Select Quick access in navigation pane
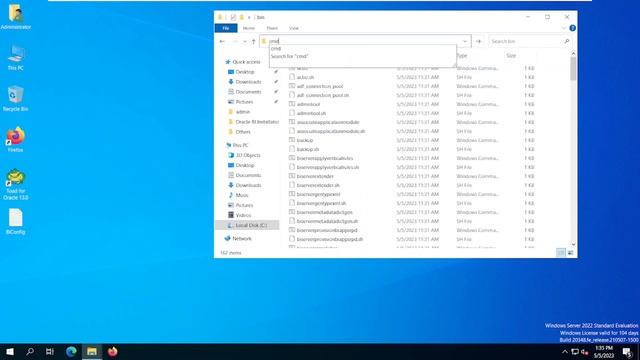The height and width of the screenshot is (360, 640). coord(246,62)
